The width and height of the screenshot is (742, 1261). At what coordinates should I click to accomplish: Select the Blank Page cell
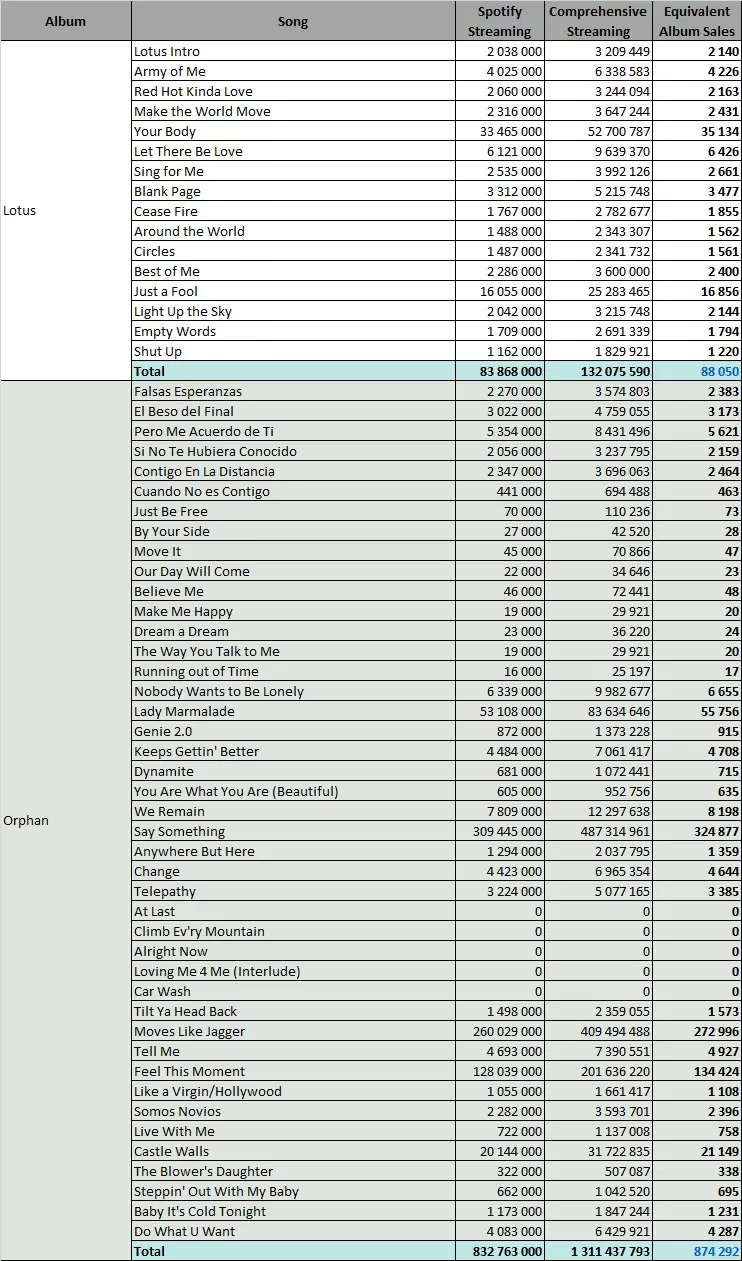tap(293, 191)
